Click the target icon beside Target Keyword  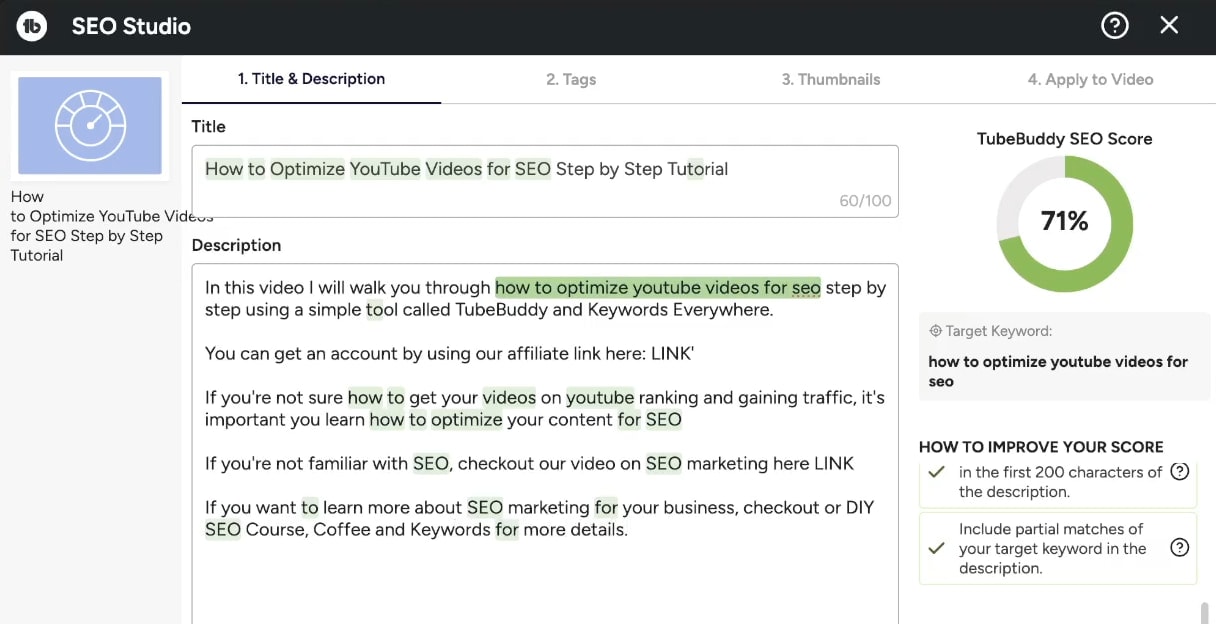click(935, 331)
